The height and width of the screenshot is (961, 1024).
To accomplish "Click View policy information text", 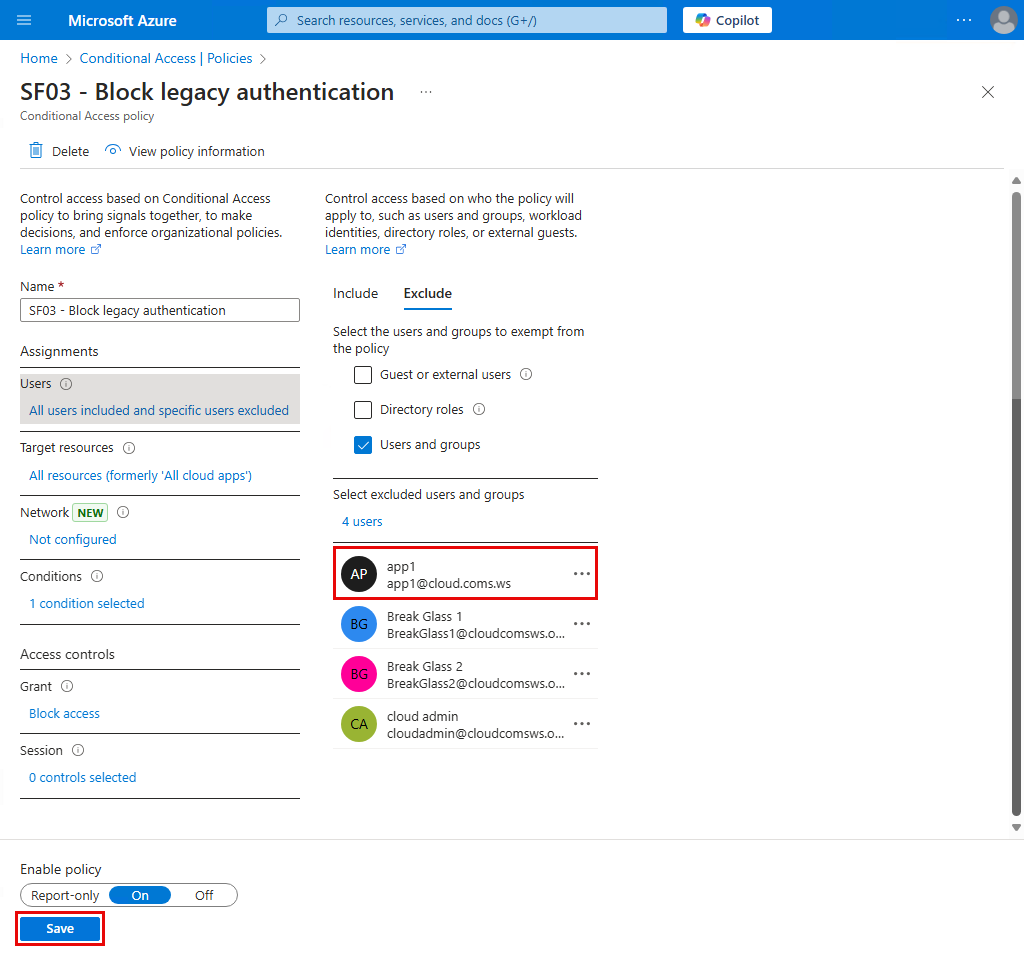I will 197,151.
